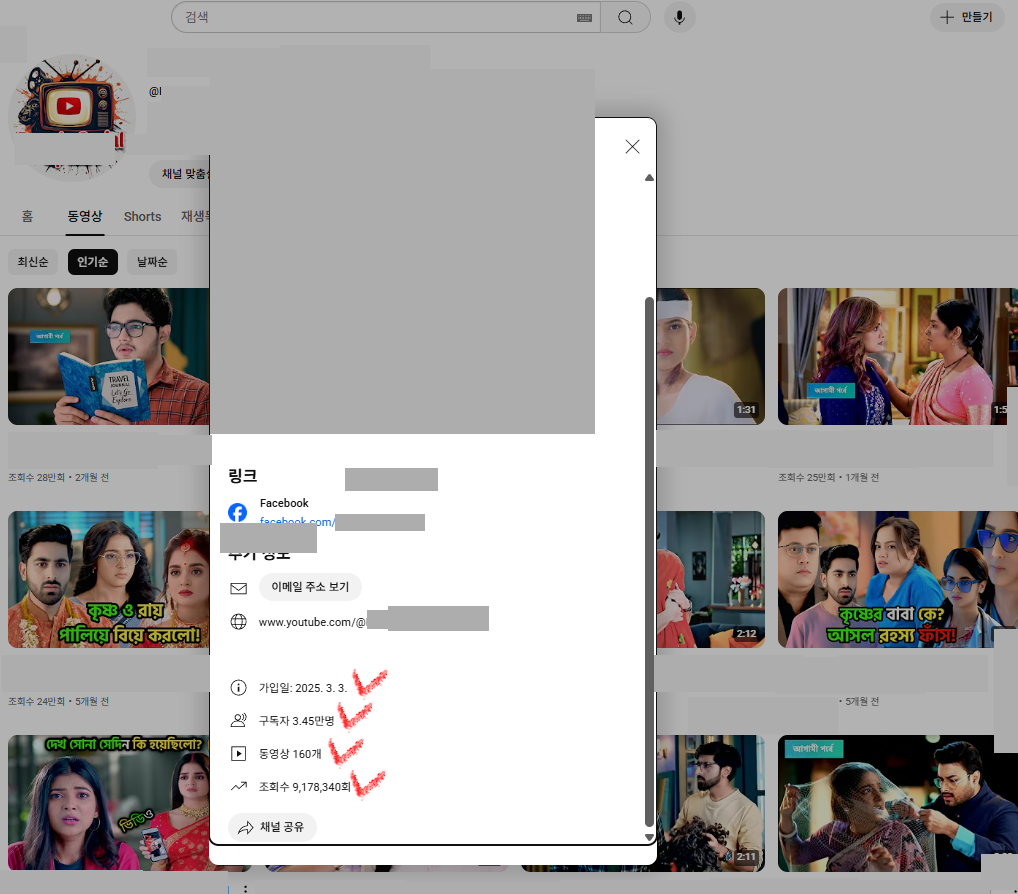Viewport: 1018px width, 894px height.
Task: Select the 최신순 sort chip
Action: click(33, 262)
